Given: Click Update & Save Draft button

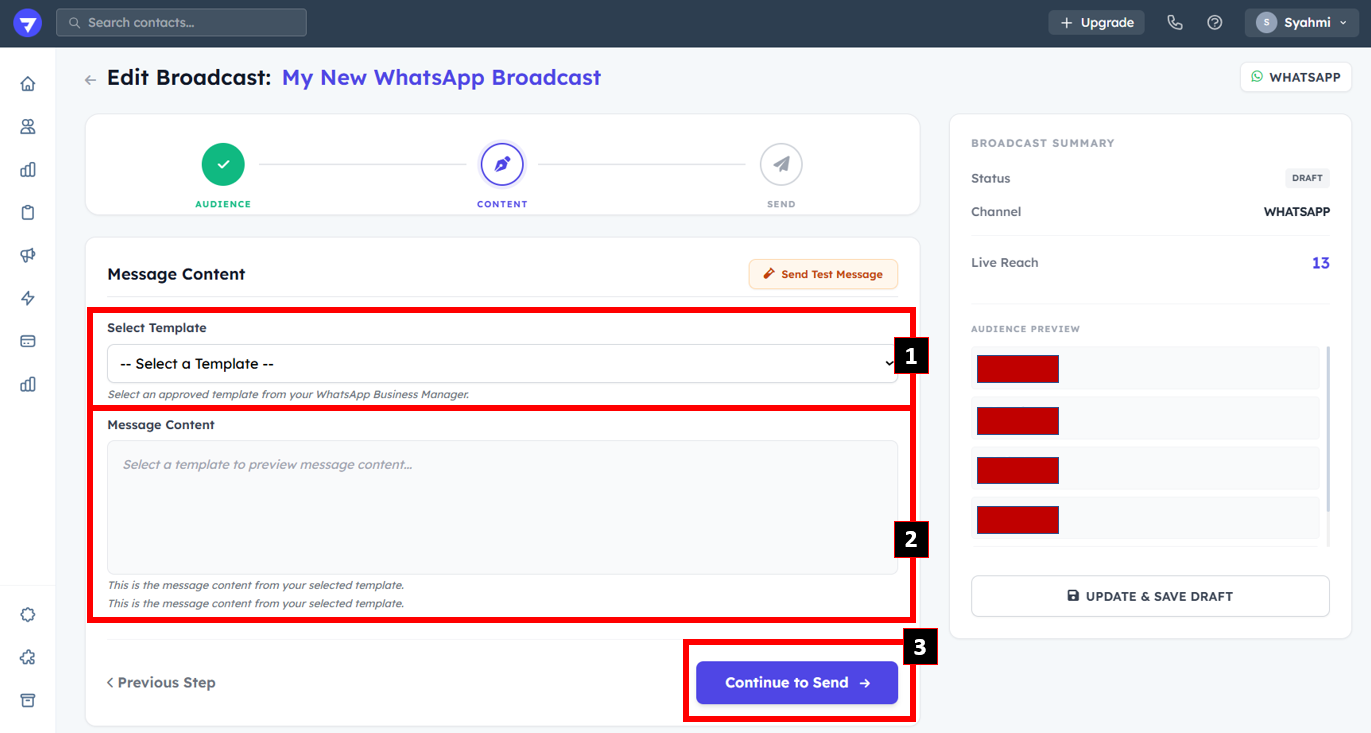Looking at the screenshot, I should tap(1150, 596).
